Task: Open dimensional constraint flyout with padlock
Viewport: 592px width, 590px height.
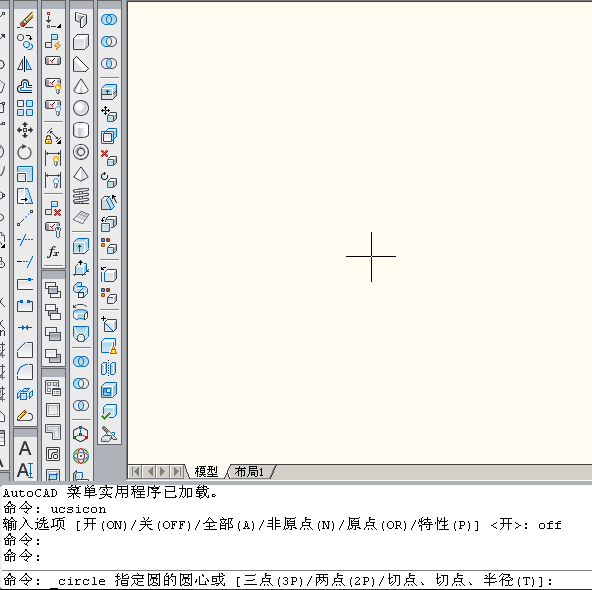Action: coord(53,136)
